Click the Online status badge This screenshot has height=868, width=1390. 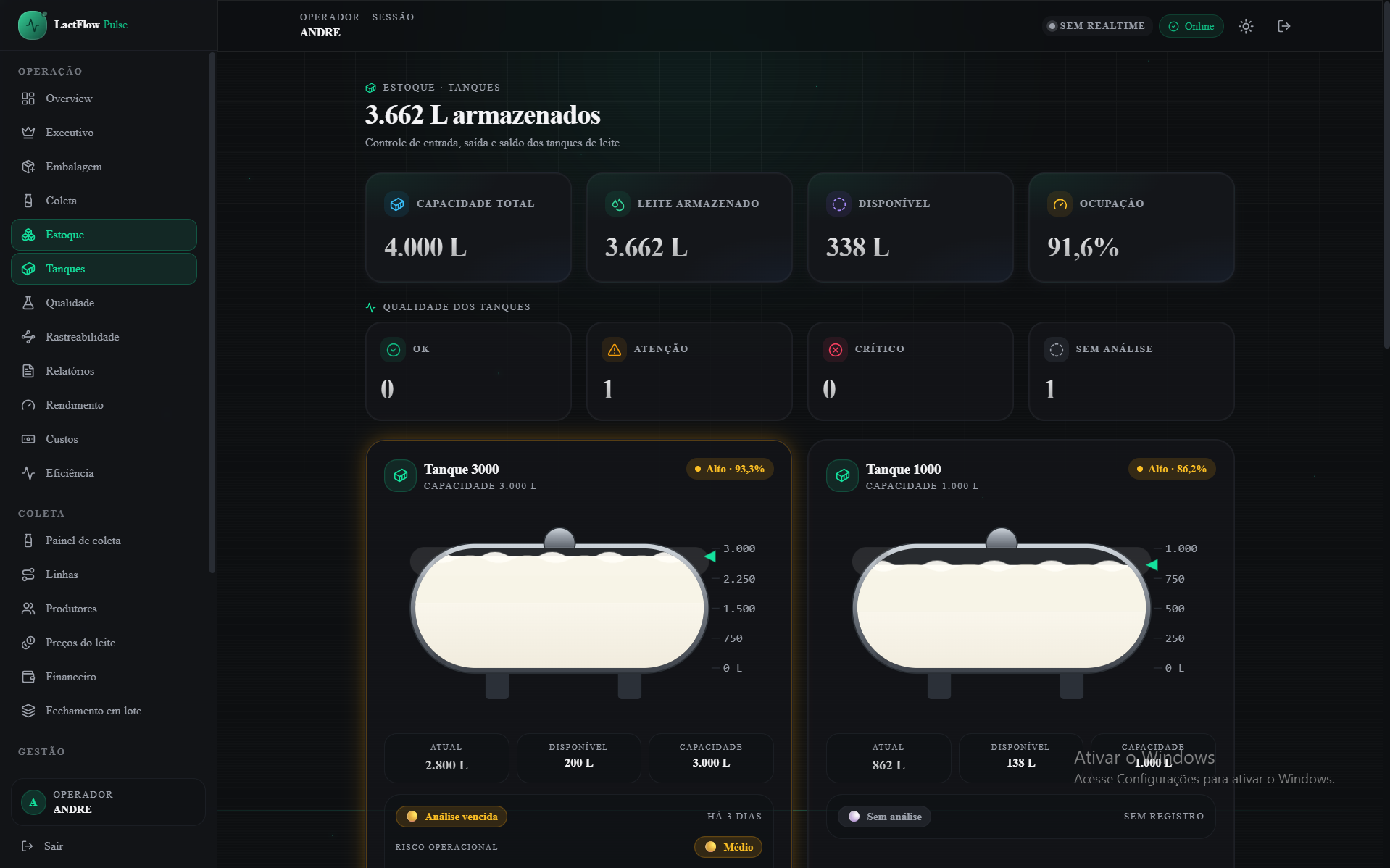point(1191,26)
